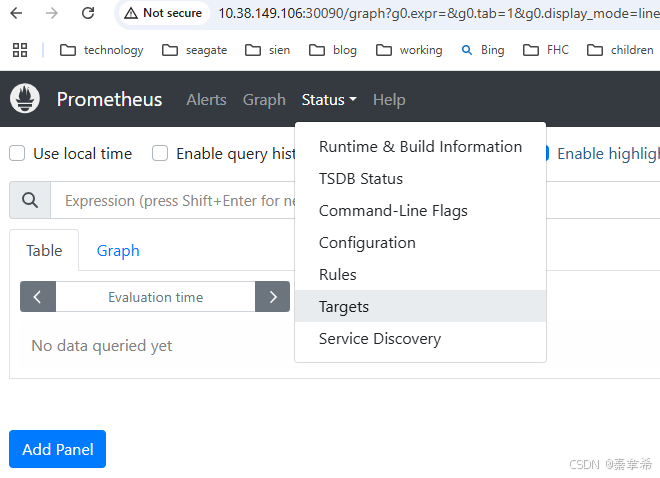The width and height of the screenshot is (660, 478).
Task: Choose Command-Line Flags menu item
Action: (x=420, y=210)
